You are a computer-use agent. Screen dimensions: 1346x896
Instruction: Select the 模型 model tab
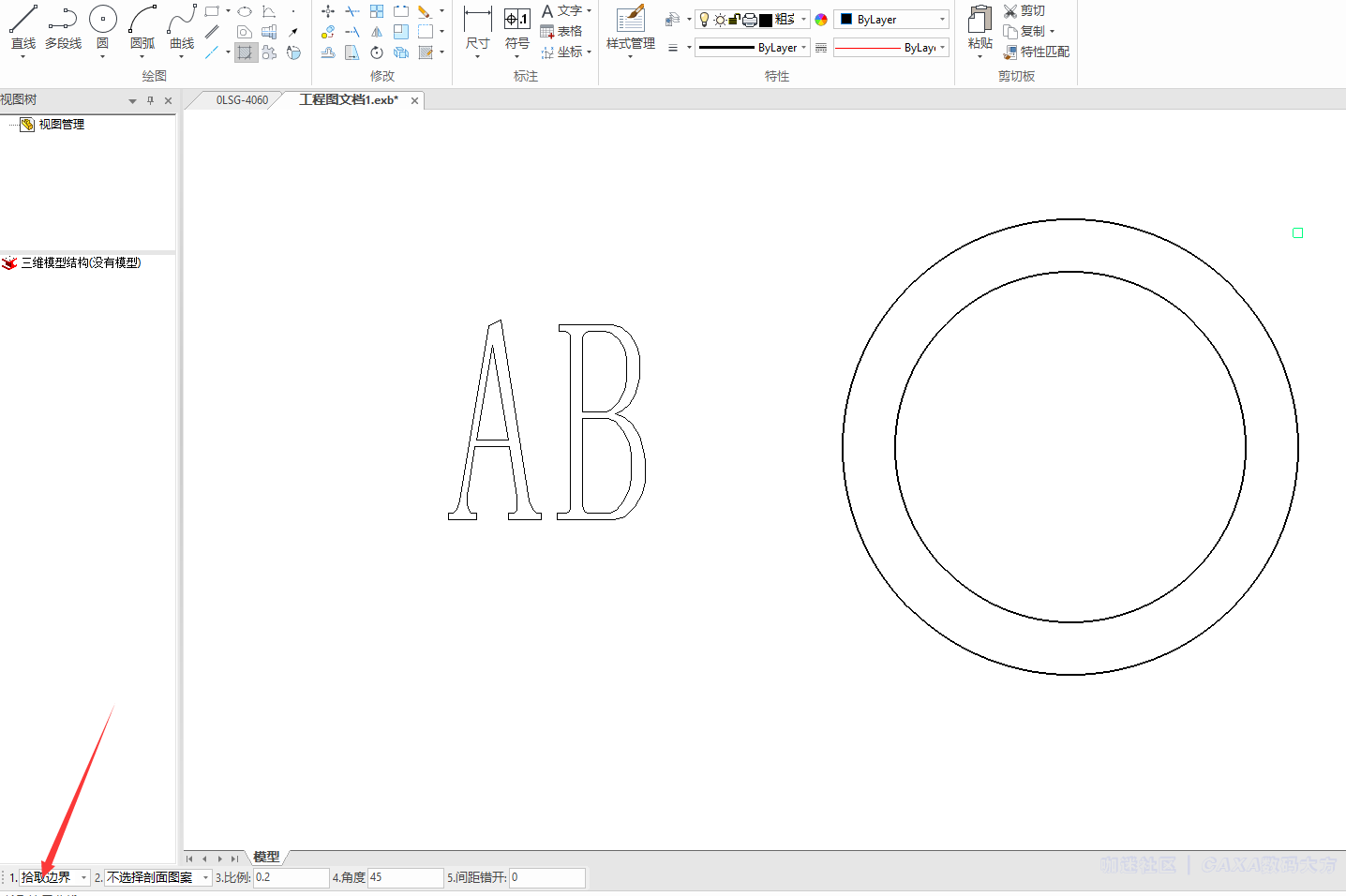pyautogui.click(x=266, y=857)
